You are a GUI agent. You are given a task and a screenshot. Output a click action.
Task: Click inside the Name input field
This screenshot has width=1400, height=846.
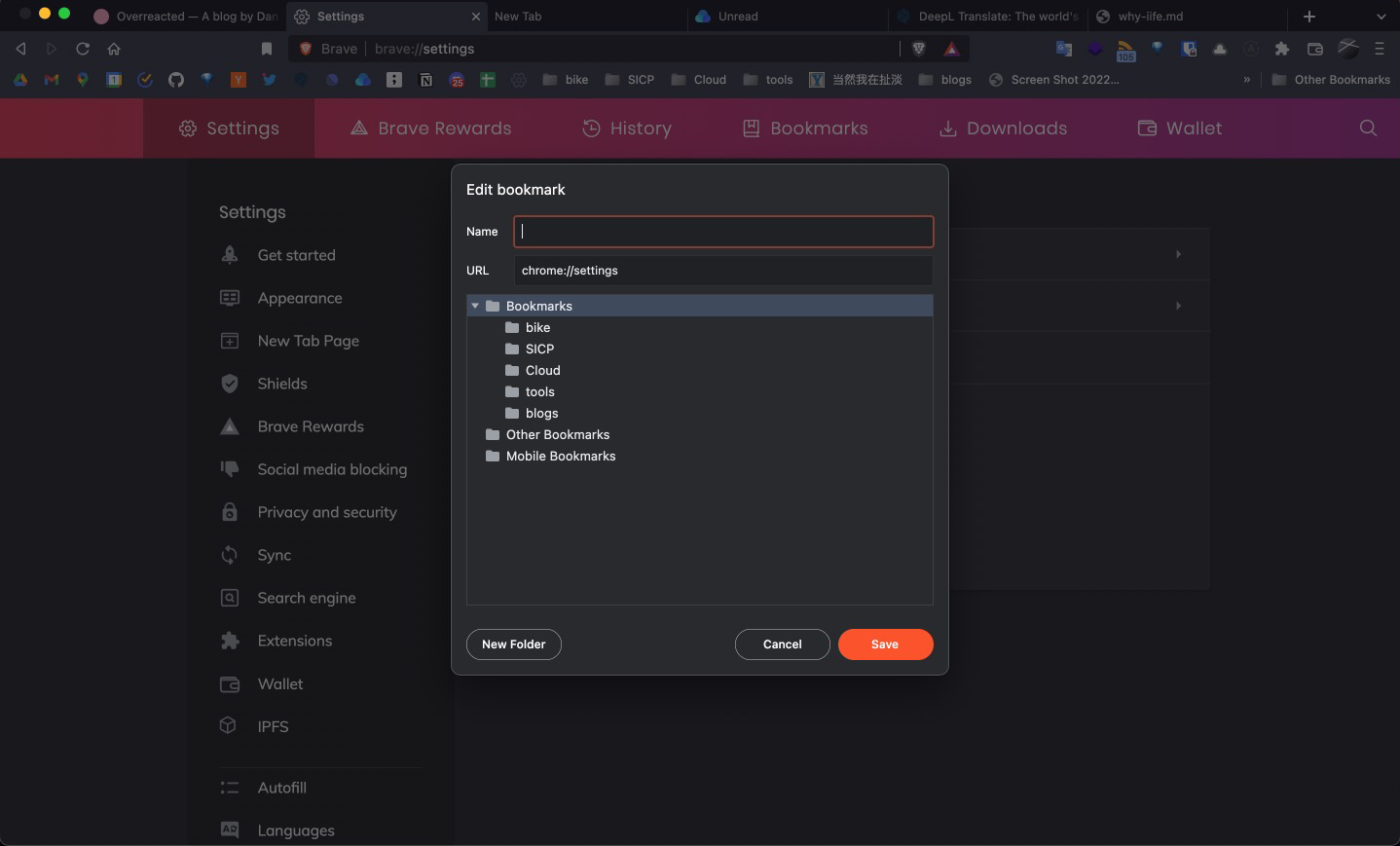tap(722, 232)
